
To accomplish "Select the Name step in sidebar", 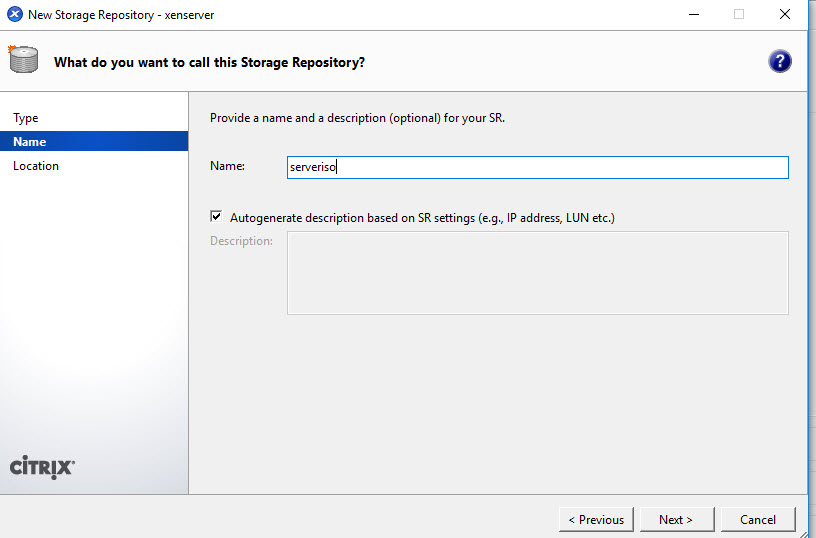I will (30, 142).
